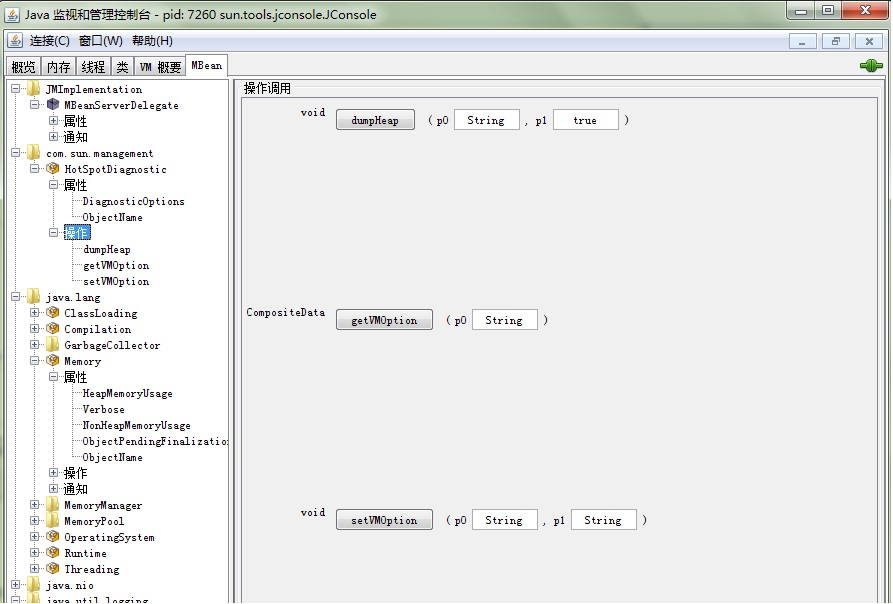Collapse the Memory node
893x604 pixels.
click(x=34, y=360)
